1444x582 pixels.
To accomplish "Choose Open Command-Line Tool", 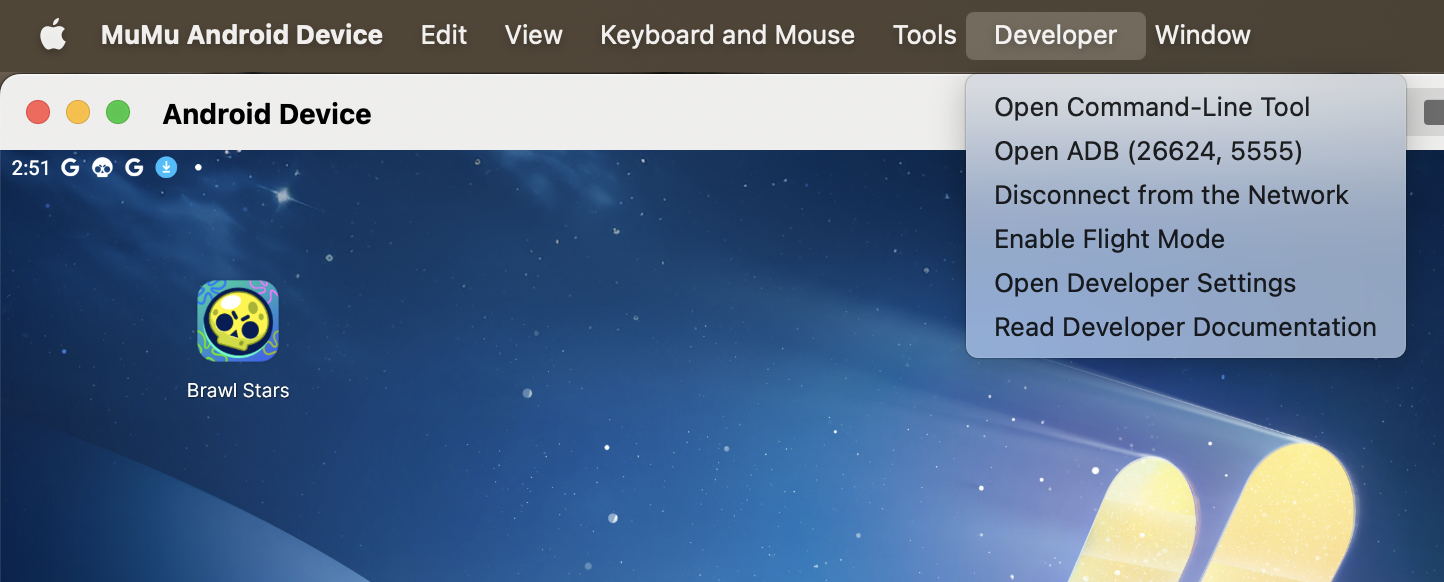I will (1152, 107).
